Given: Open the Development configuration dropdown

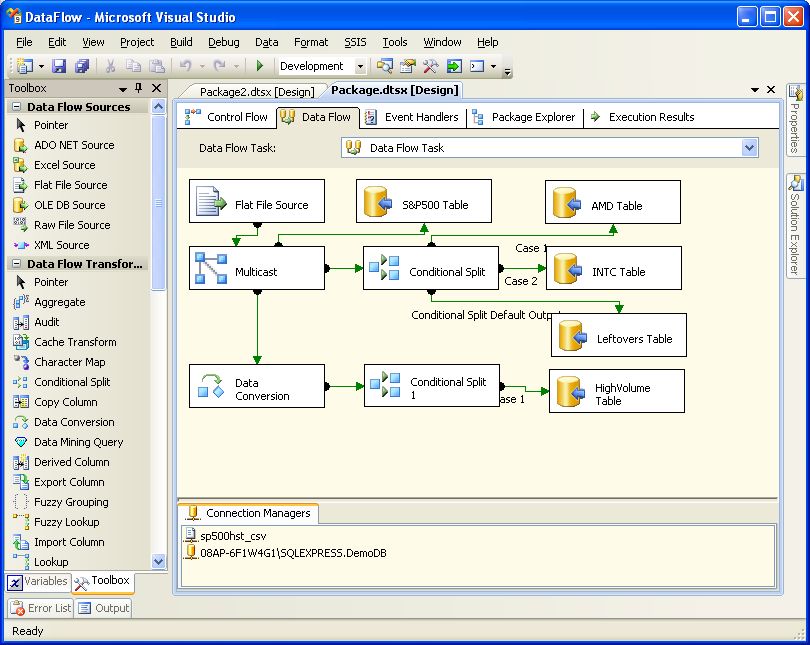Looking at the screenshot, I should 360,66.
